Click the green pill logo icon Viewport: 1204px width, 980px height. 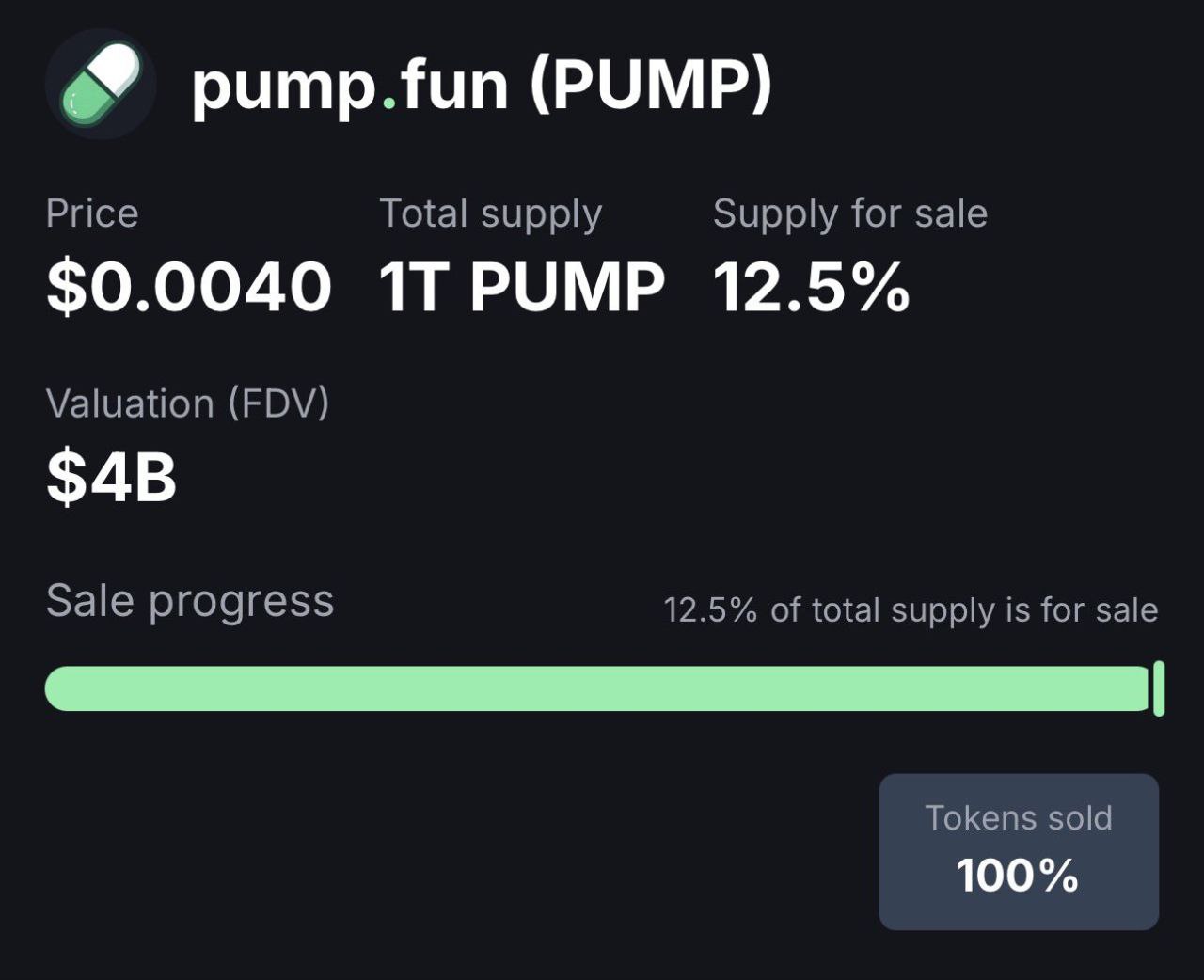tap(101, 84)
